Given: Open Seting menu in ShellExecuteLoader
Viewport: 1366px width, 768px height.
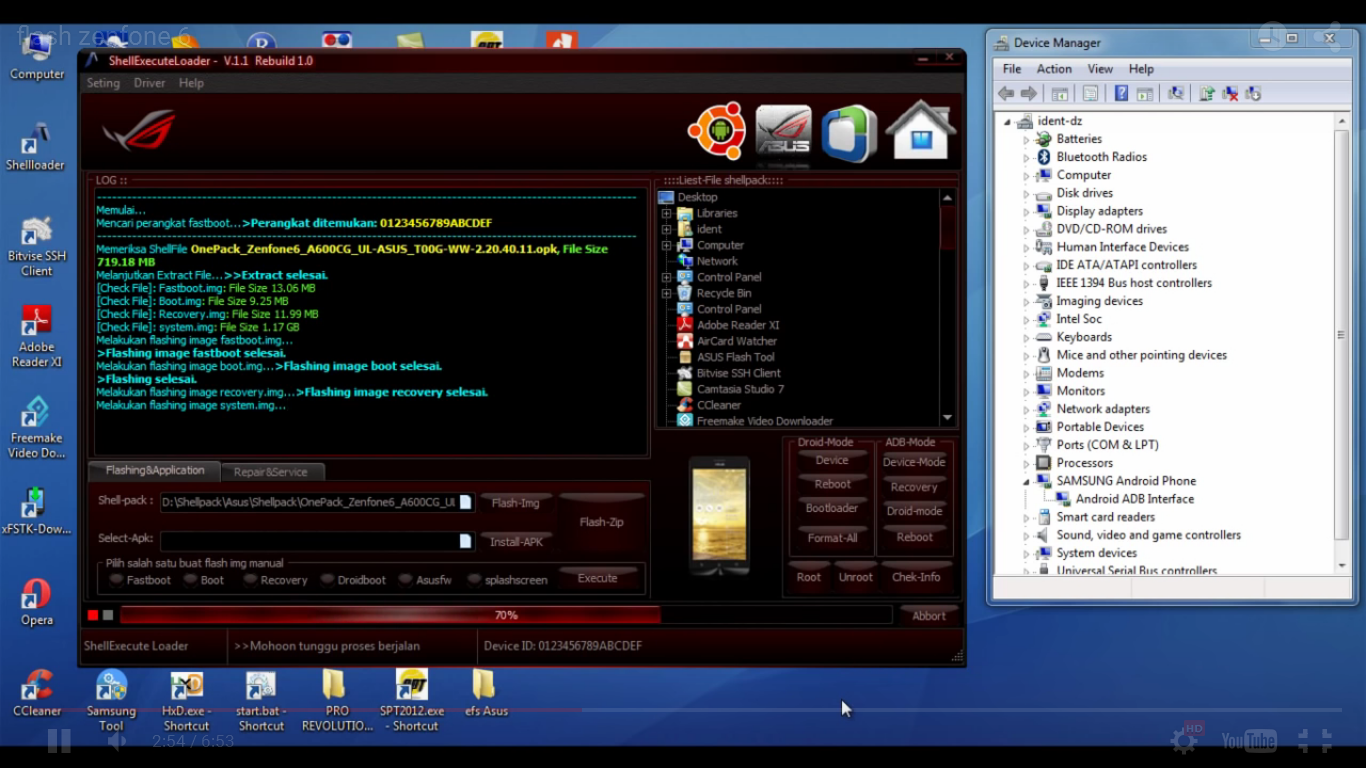Looking at the screenshot, I should (x=103, y=83).
